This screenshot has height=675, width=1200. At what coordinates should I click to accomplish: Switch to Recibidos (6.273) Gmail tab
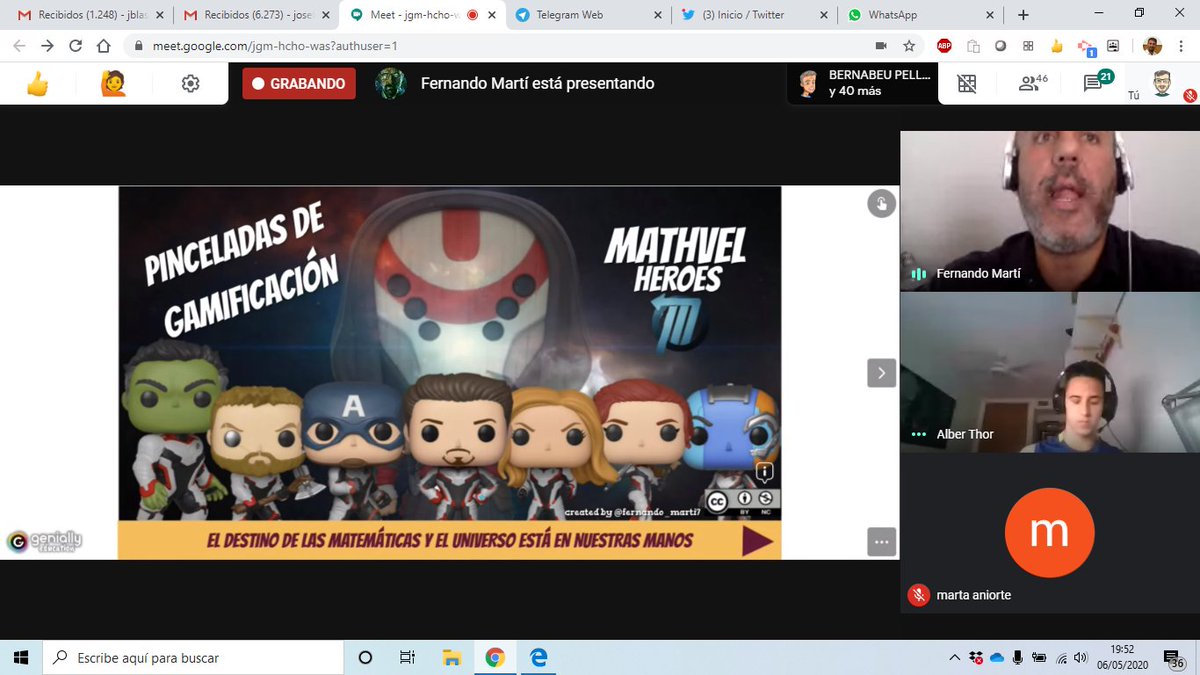(255, 15)
